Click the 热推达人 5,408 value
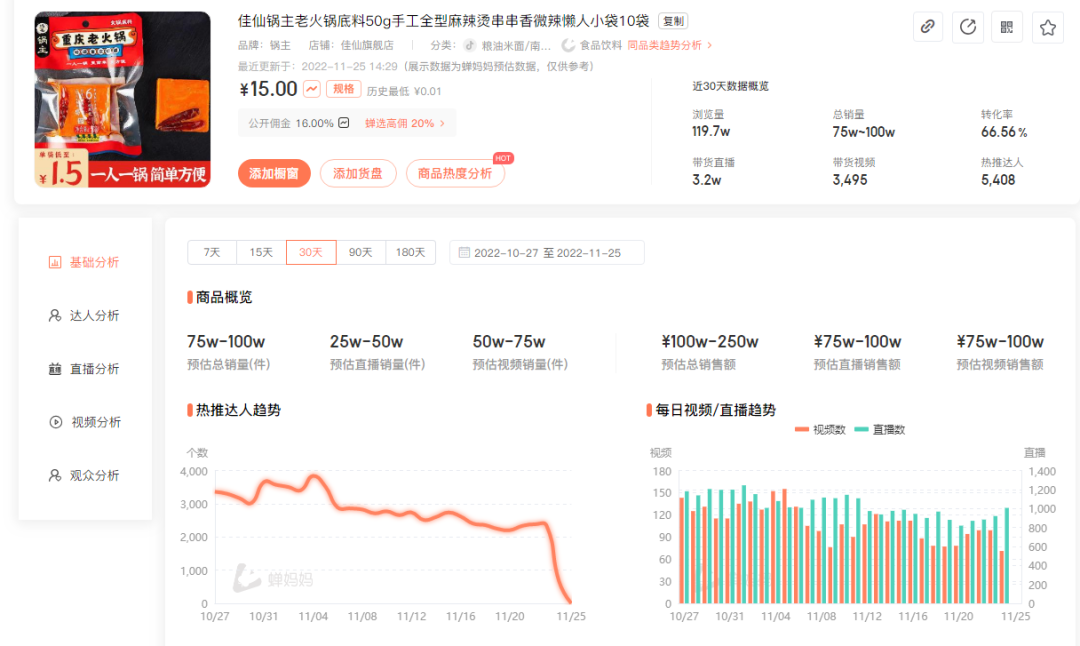The image size is (1080, 646). tap(998, 180)
